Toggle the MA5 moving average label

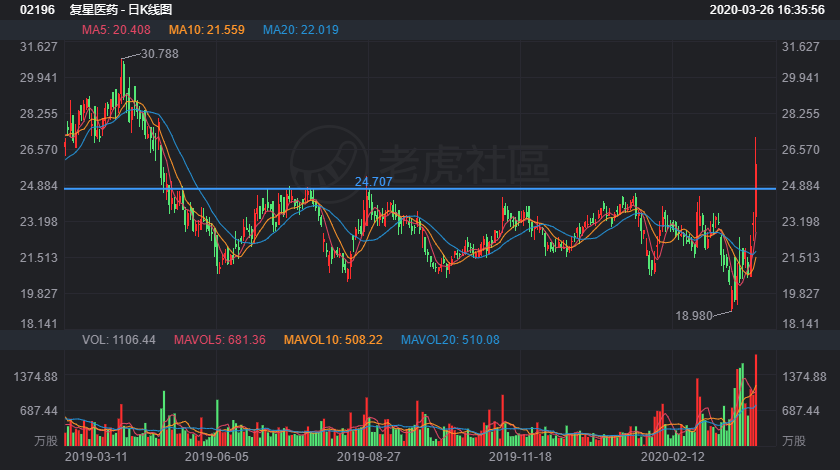coord(116,30)
